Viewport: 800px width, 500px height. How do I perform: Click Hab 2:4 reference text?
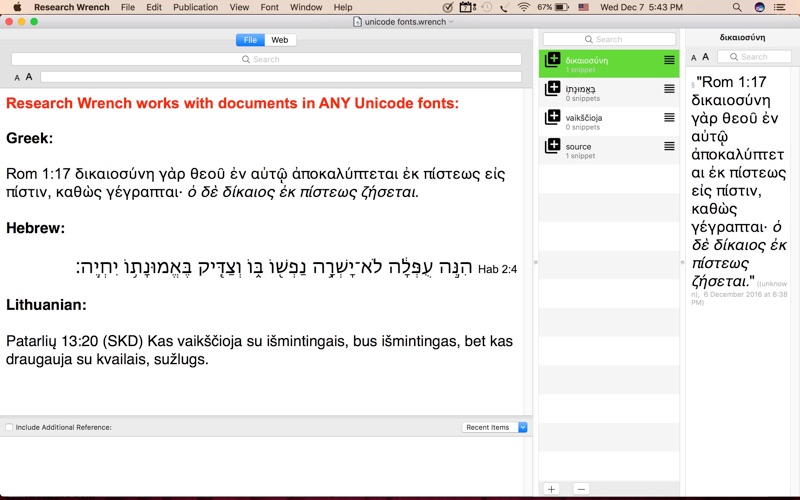coord(497,269)
